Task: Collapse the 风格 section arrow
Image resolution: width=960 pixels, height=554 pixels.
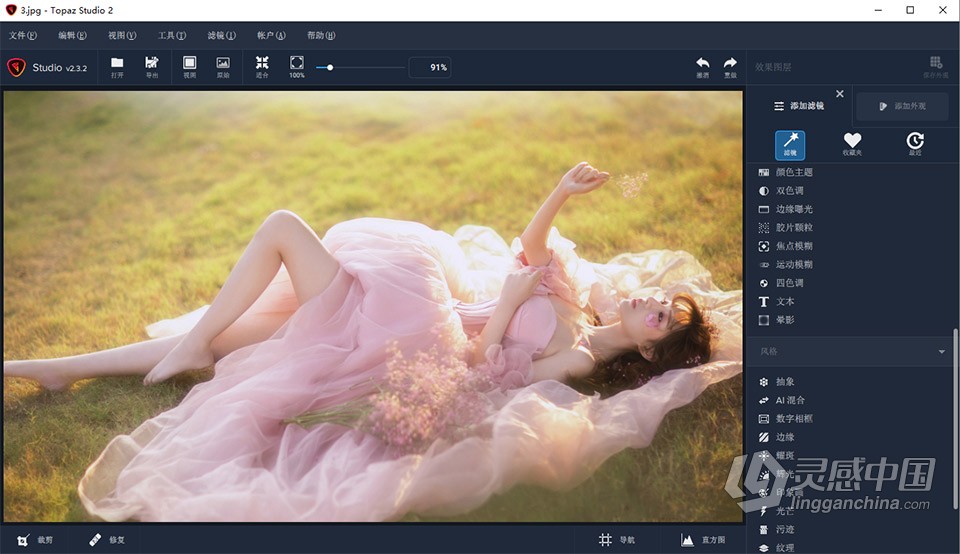Action: 941,351
